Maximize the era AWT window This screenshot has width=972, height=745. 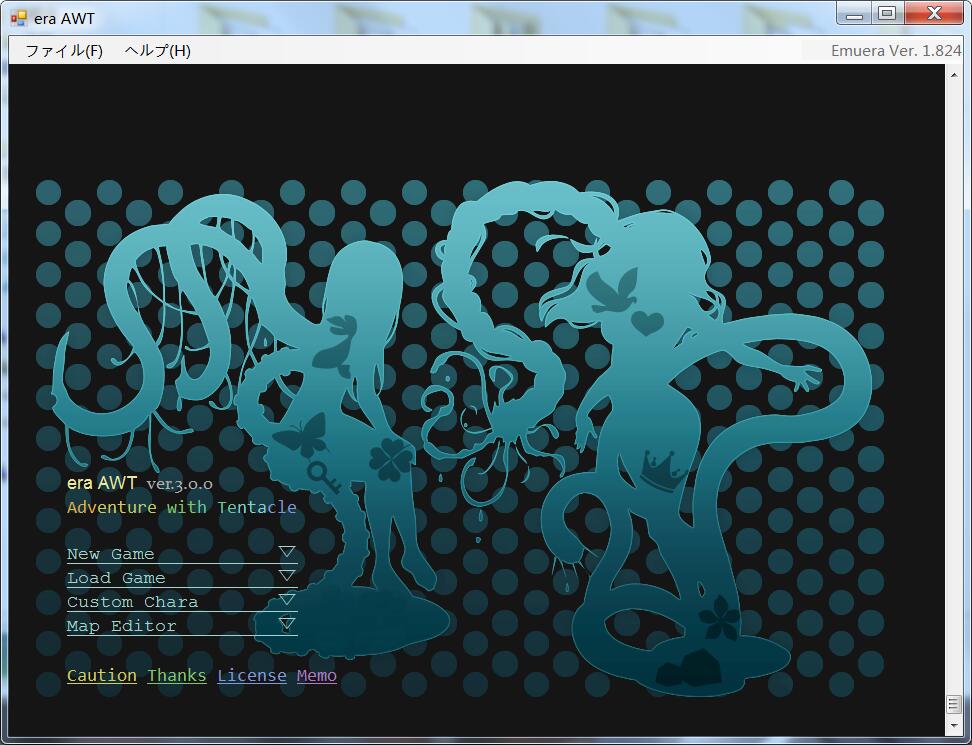click(888, 13)
